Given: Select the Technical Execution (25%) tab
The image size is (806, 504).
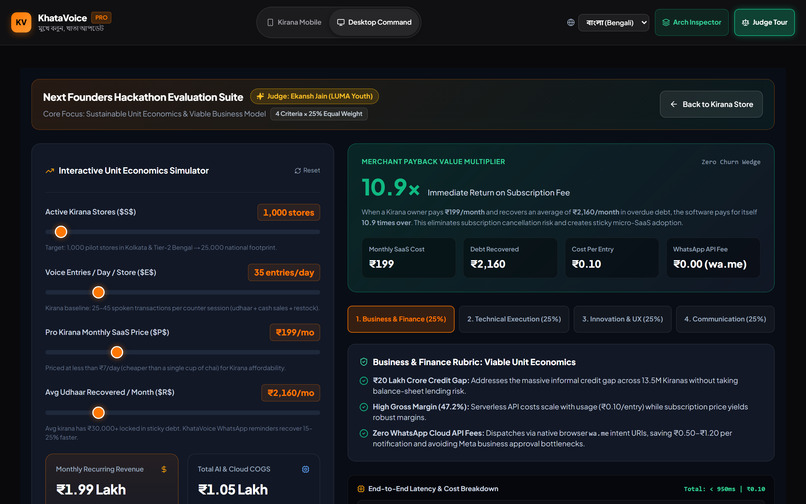Looking at the screenshot, I should coord(514,319).
